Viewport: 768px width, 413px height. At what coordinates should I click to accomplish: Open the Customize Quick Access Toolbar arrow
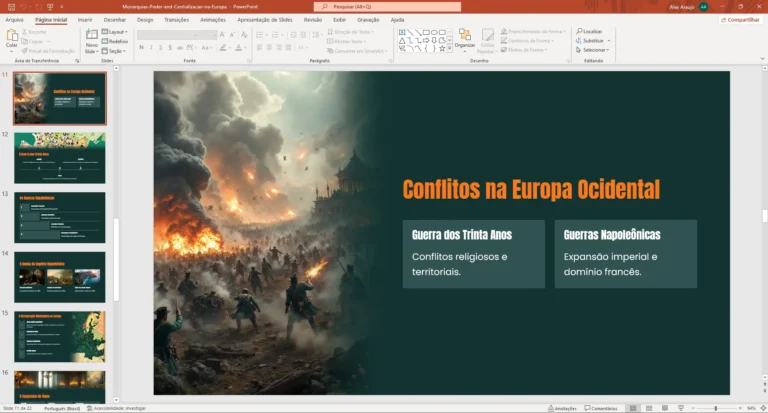click(x=62, y=7)
